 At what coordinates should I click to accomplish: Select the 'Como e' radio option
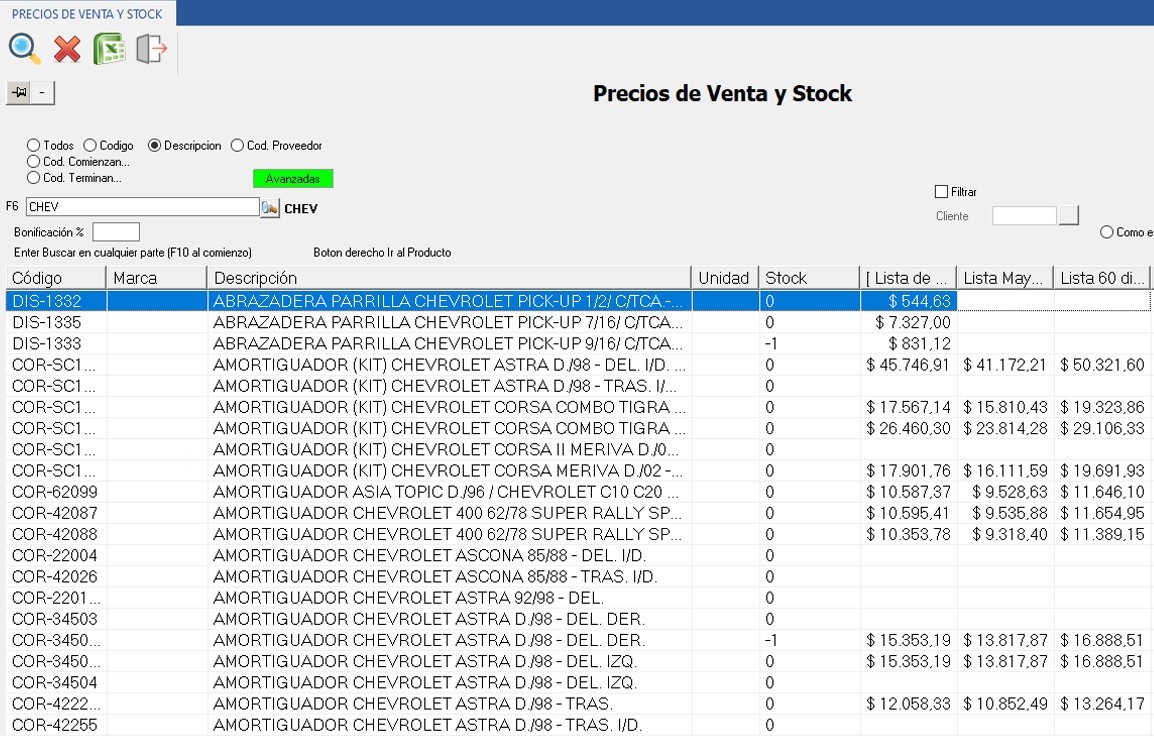pos(1106,232)
